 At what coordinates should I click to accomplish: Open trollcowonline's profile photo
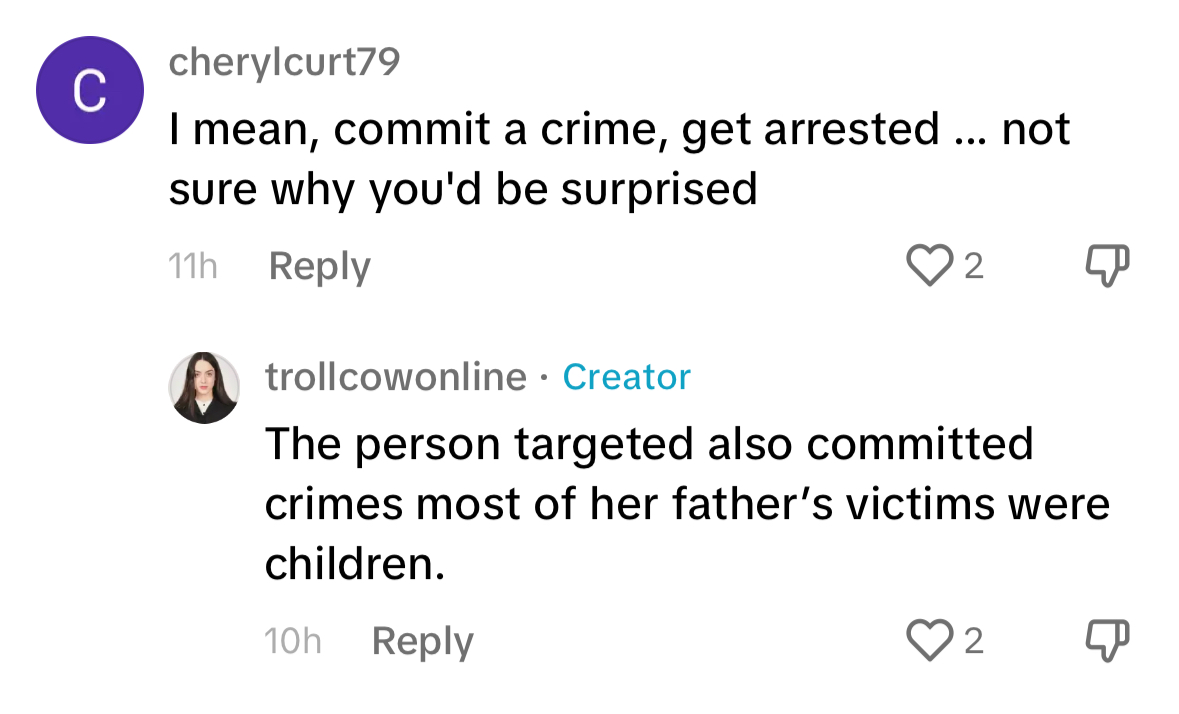coord(204,388)
